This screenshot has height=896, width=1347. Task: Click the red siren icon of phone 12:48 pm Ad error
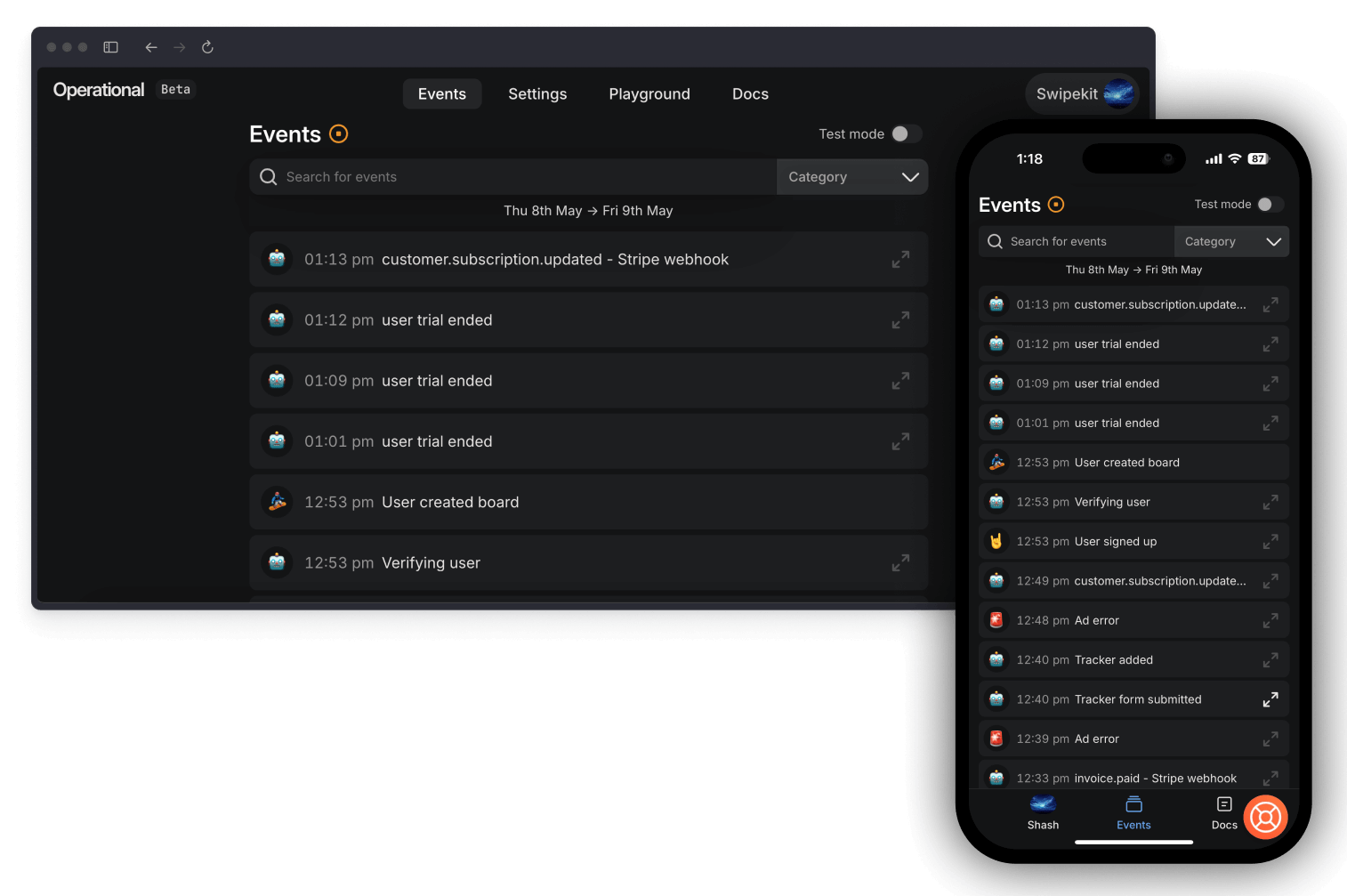click(996, 620)
